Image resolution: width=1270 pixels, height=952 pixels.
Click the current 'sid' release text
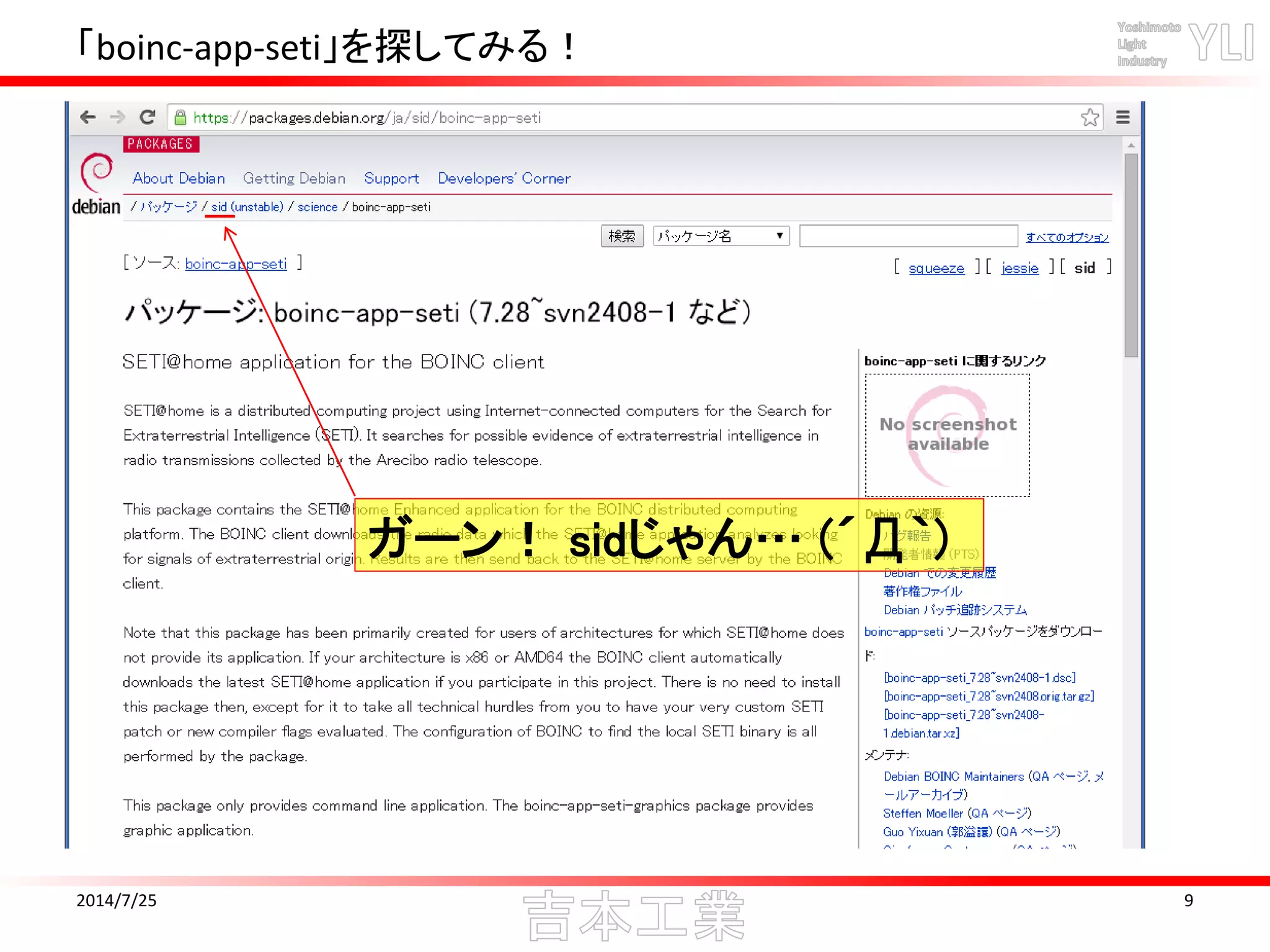(x=1085, y=268)
